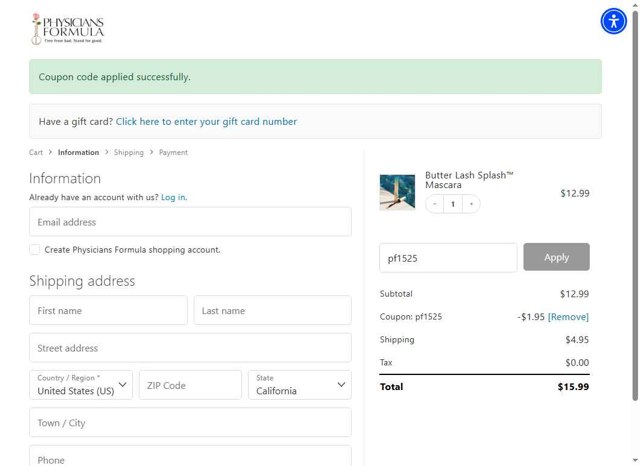640x466 pixels.
Task: Click the Subtotal amount $12.99
Action: pos(574,294)
